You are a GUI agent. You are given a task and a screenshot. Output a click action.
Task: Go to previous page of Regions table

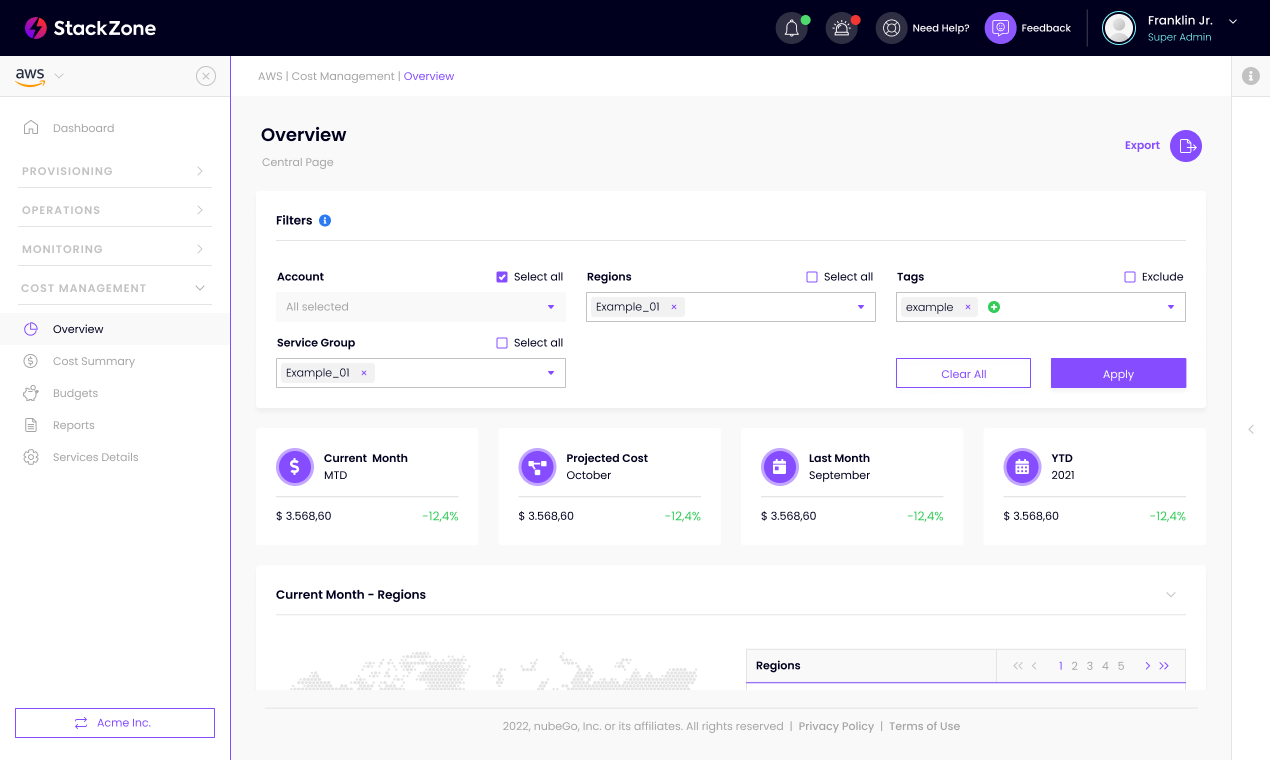click(1034, 666)
